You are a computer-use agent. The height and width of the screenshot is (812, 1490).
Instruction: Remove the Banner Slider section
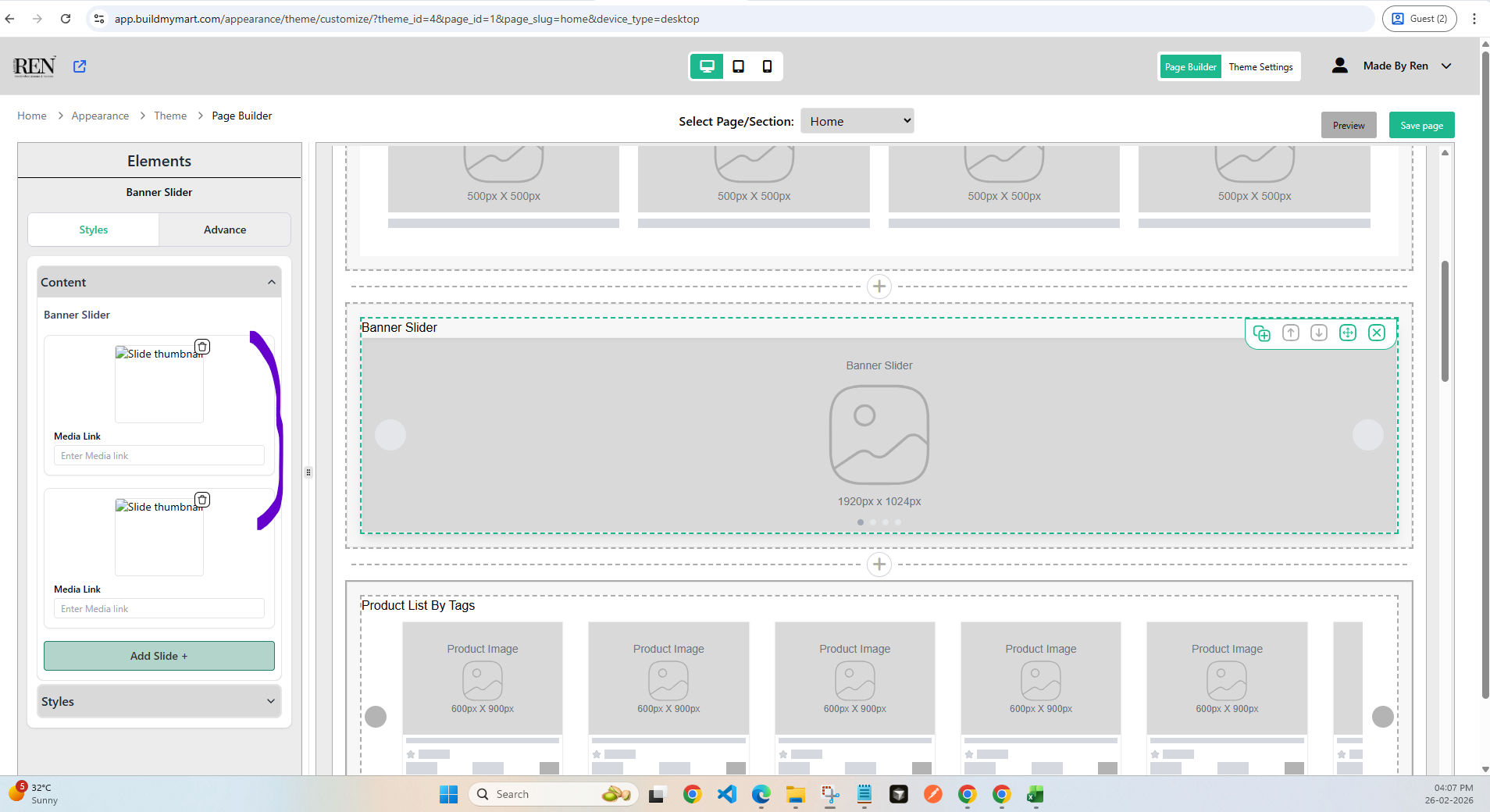coord(1377,333)
